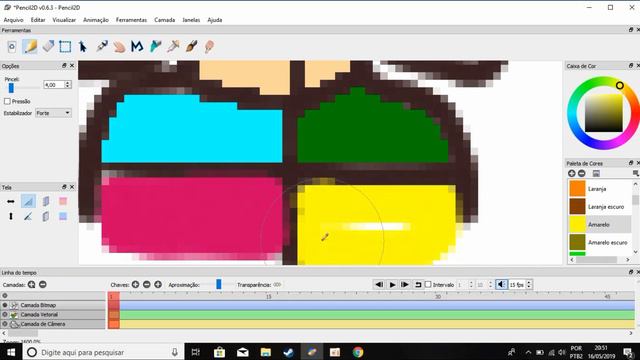
Task: Click the last Chaves plus button
Action: click(x=158, y=284)
